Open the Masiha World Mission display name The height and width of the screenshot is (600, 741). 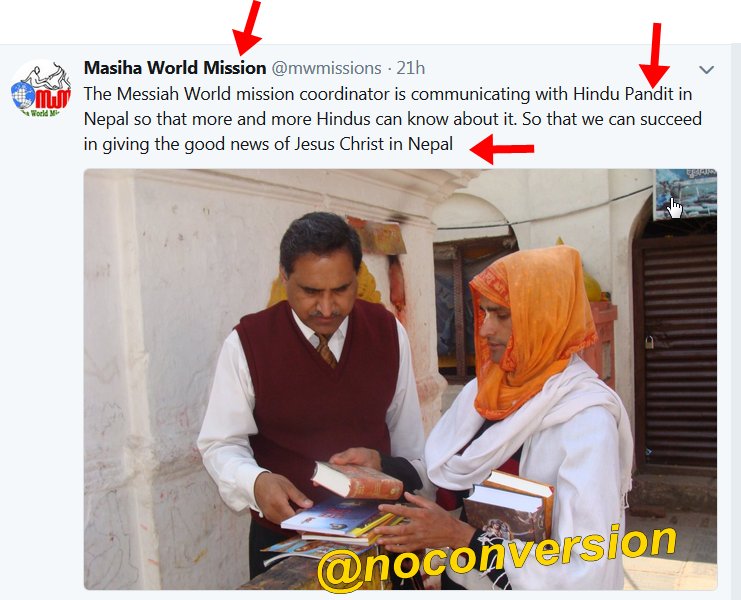tap(175, 68)
